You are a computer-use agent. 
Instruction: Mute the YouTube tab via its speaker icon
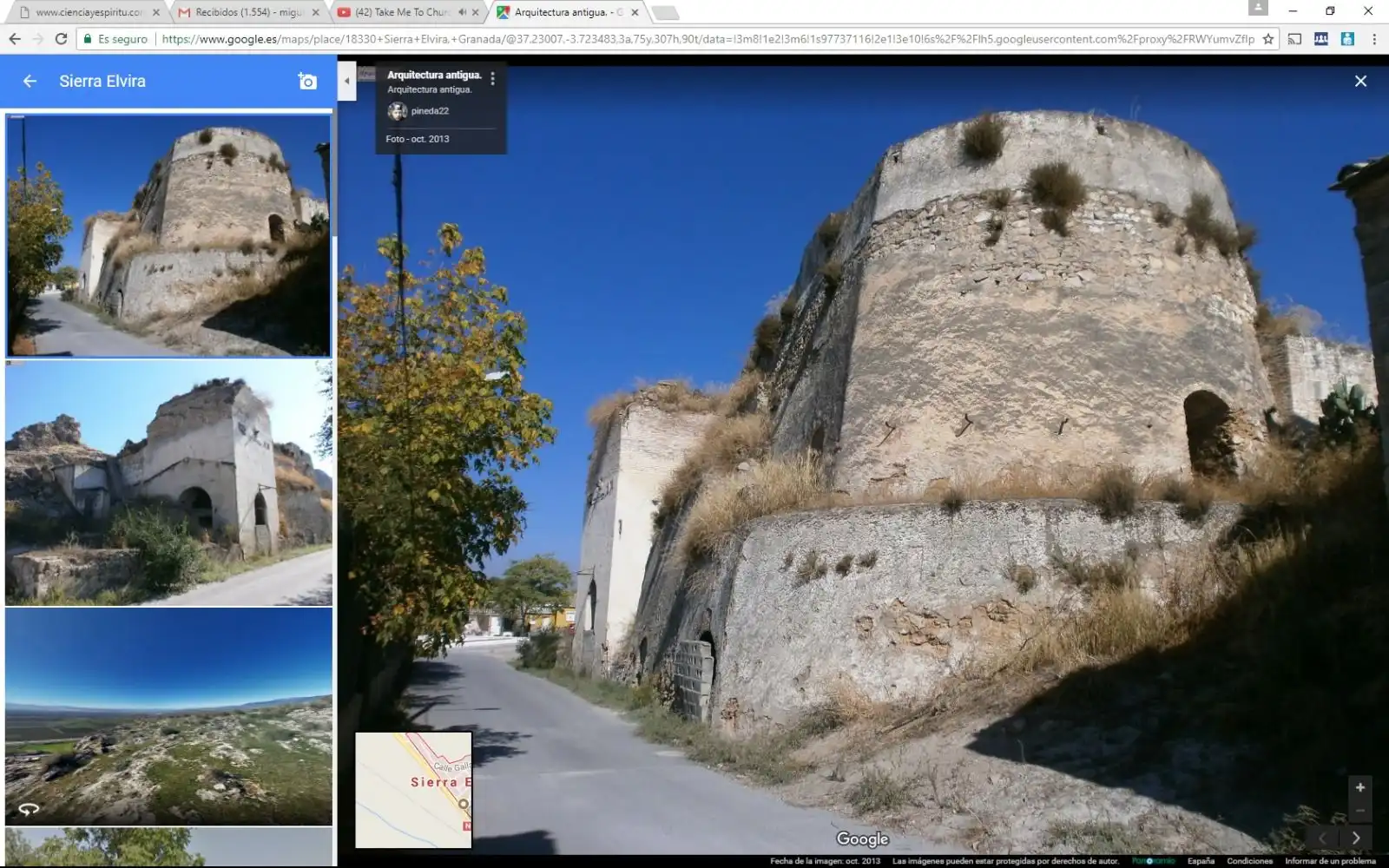462,12
